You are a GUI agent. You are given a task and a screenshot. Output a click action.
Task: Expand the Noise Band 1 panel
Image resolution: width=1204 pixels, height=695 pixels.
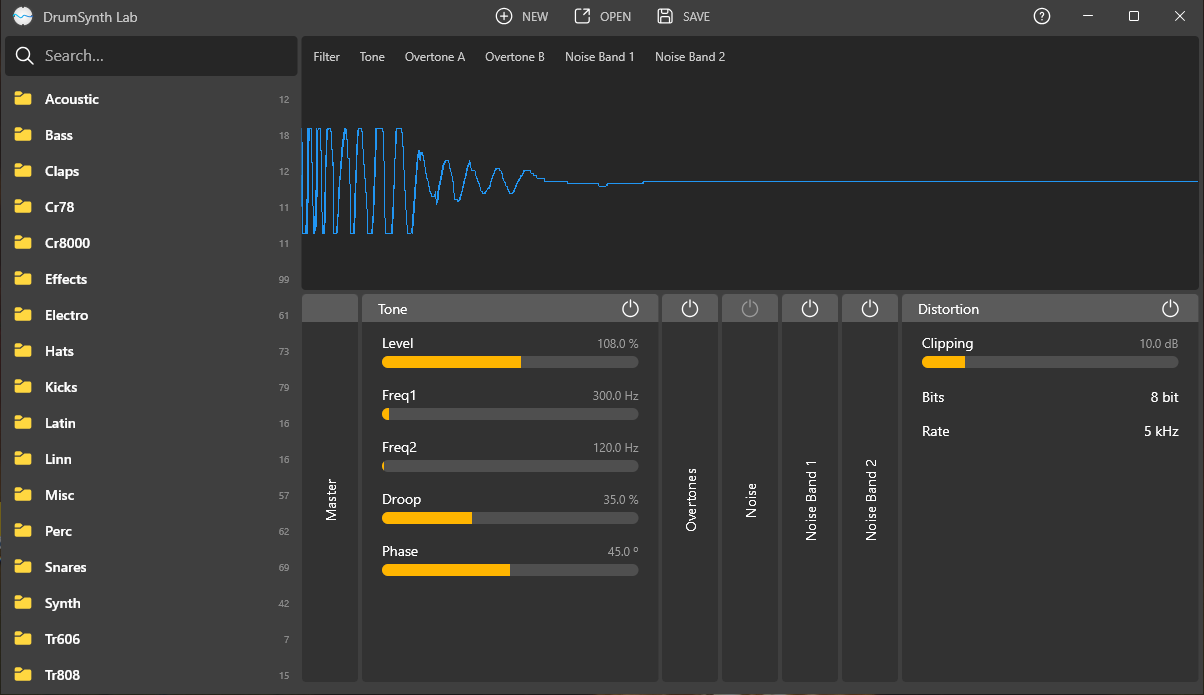[x=811, y=498]
